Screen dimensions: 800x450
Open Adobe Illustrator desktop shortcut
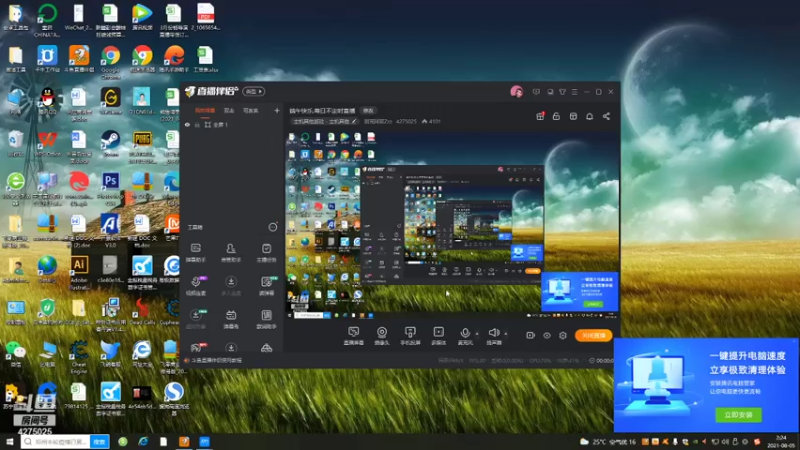coord(79,272)
